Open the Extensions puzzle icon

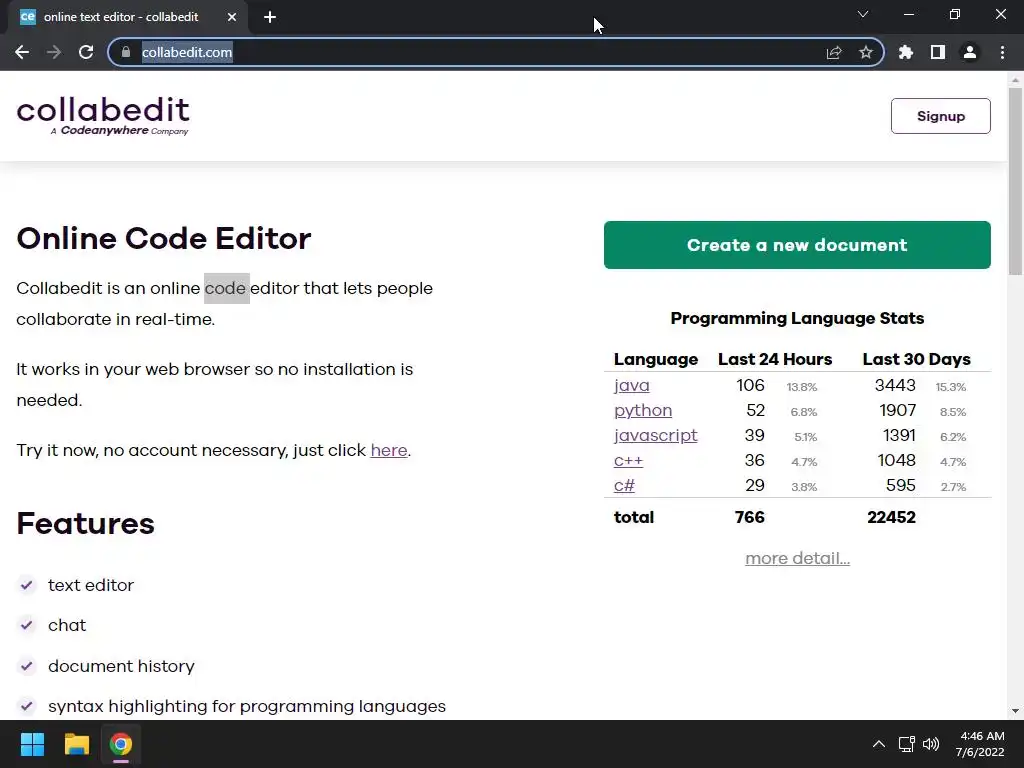coord(906,52)
